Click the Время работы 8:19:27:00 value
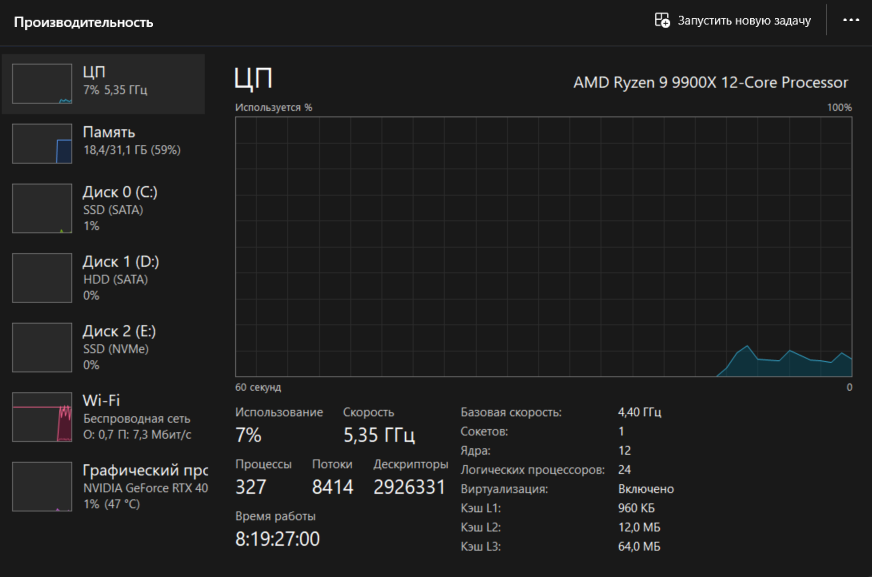Image resolution: width=872 pixels, height=577 pixels. coord(278,539)
